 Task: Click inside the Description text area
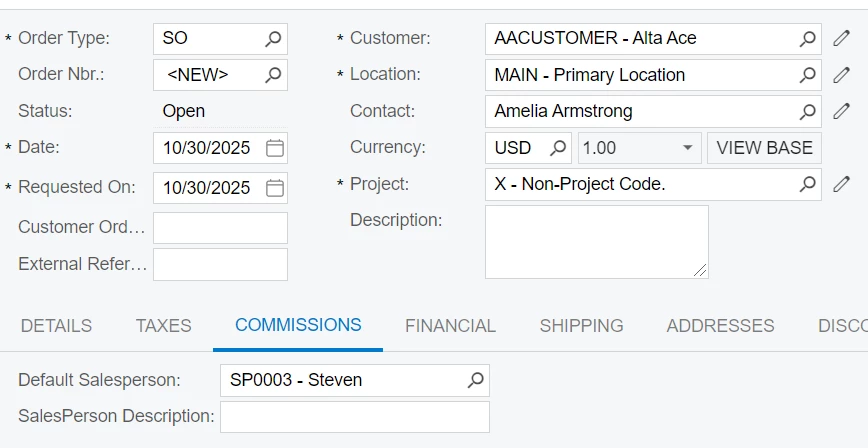coord(596,241)
